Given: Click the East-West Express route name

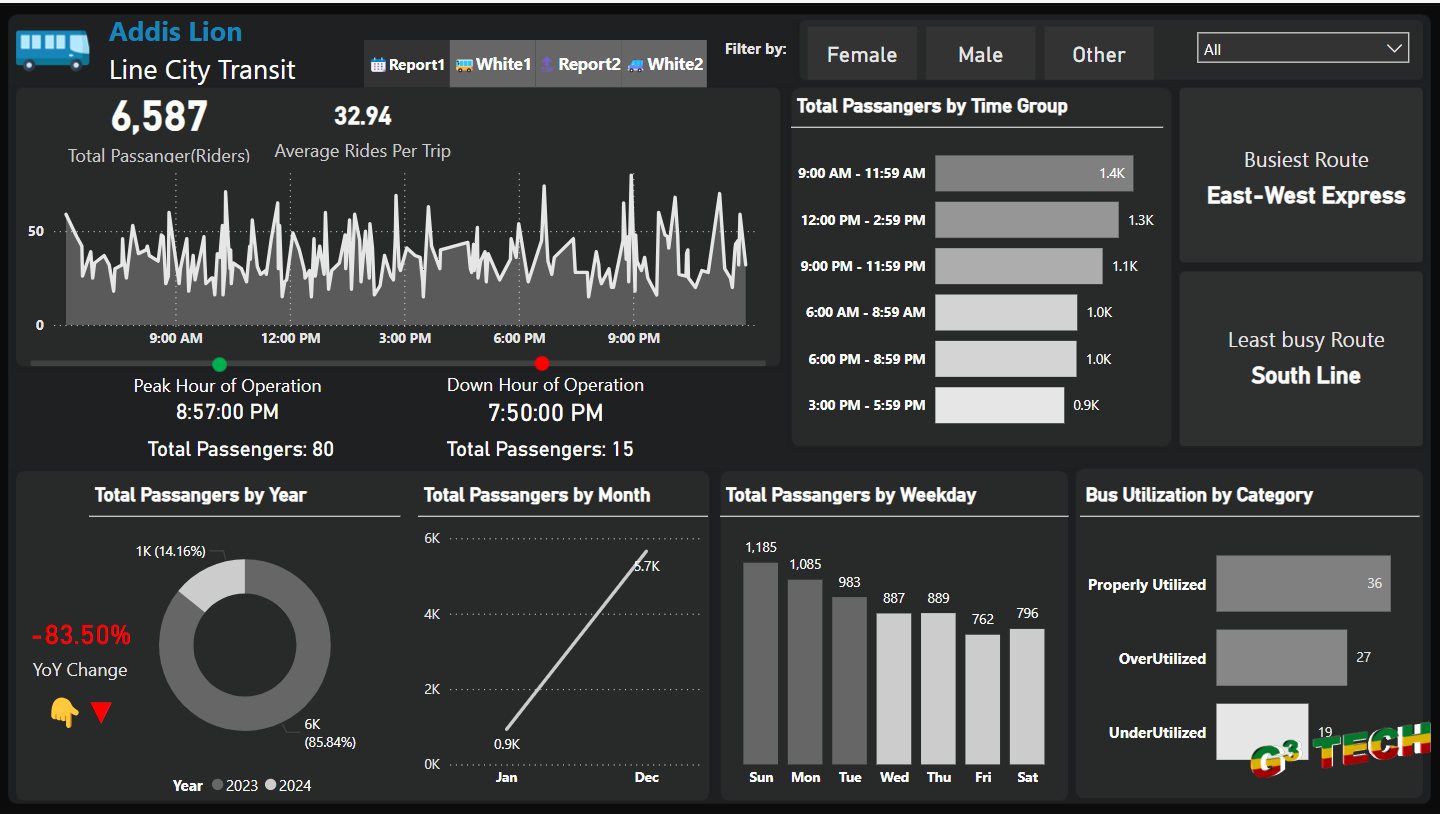Looking at the screenshot, I should click(1306, 196).
